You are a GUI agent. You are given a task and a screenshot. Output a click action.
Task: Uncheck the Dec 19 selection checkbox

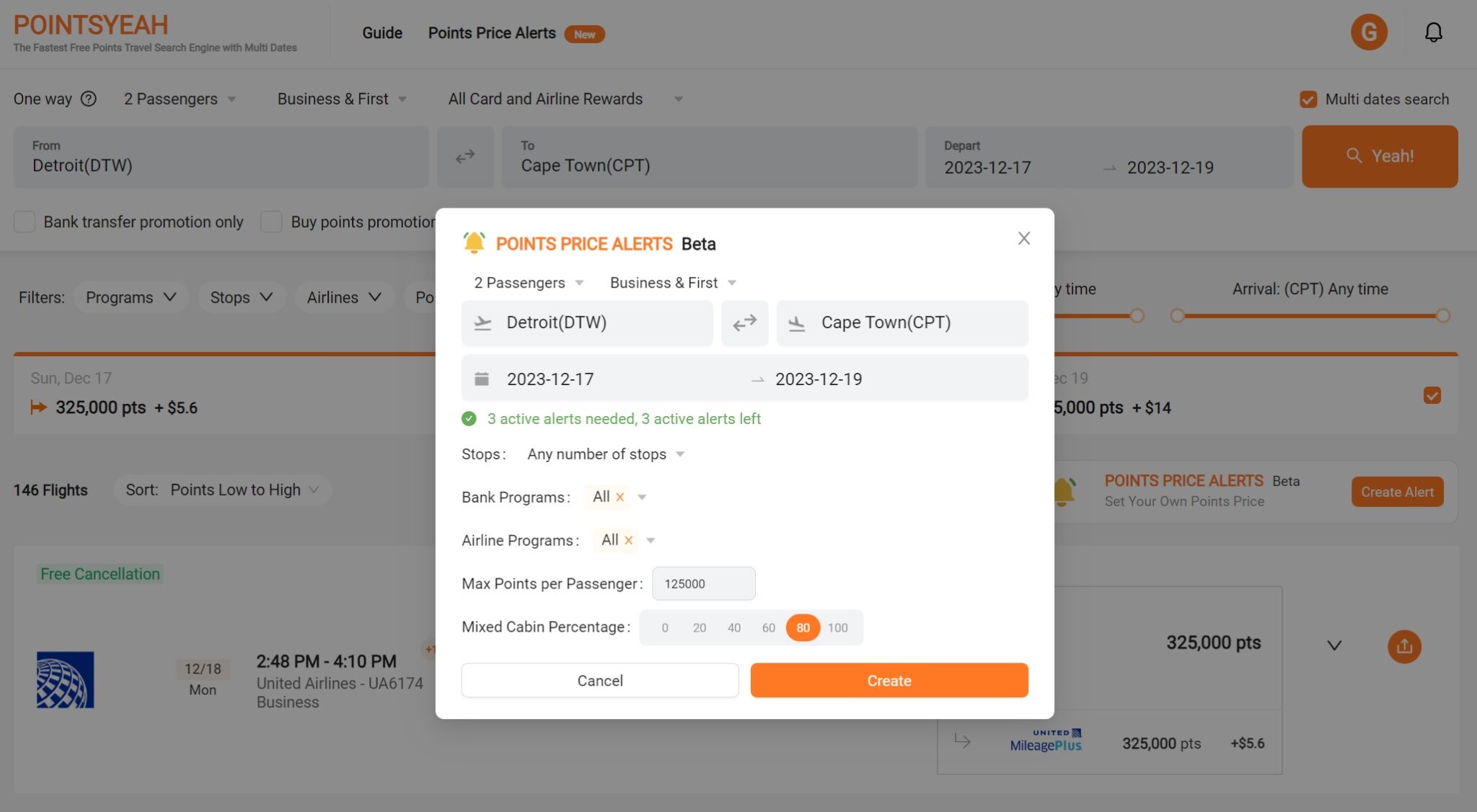tap(1432, 395)
